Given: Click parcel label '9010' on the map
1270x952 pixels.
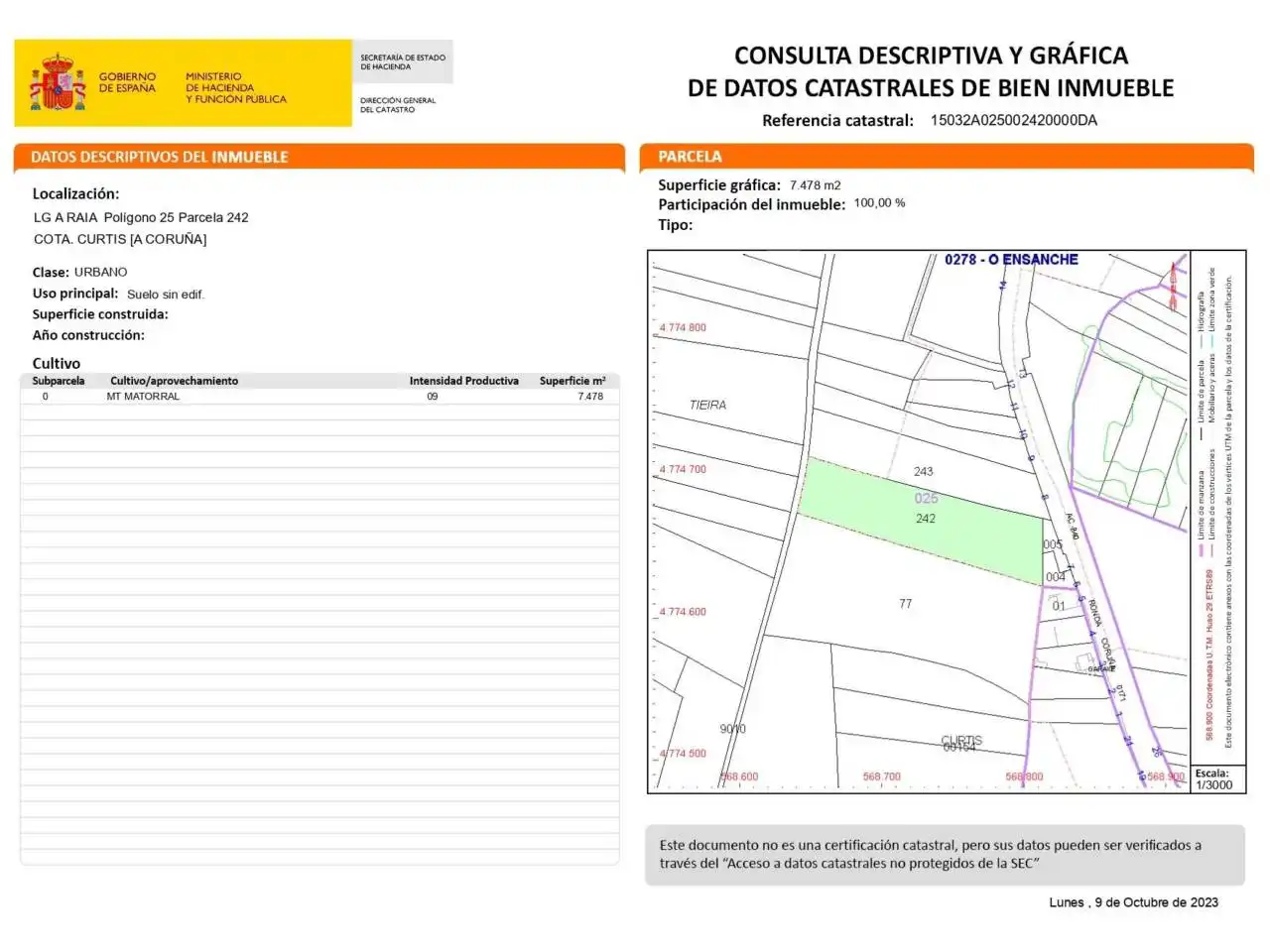Looking at the screenshot, I should [x=733, y=729].
